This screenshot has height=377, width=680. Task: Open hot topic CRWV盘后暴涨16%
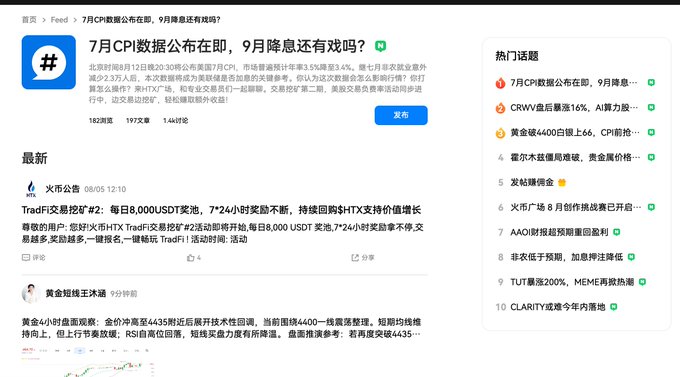[x=574, y=108]
